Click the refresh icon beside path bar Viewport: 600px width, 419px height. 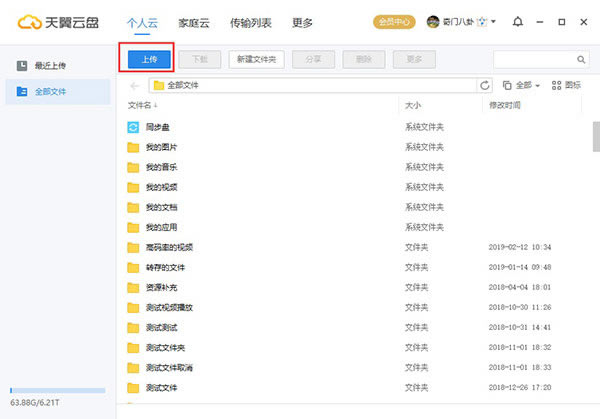486,85
